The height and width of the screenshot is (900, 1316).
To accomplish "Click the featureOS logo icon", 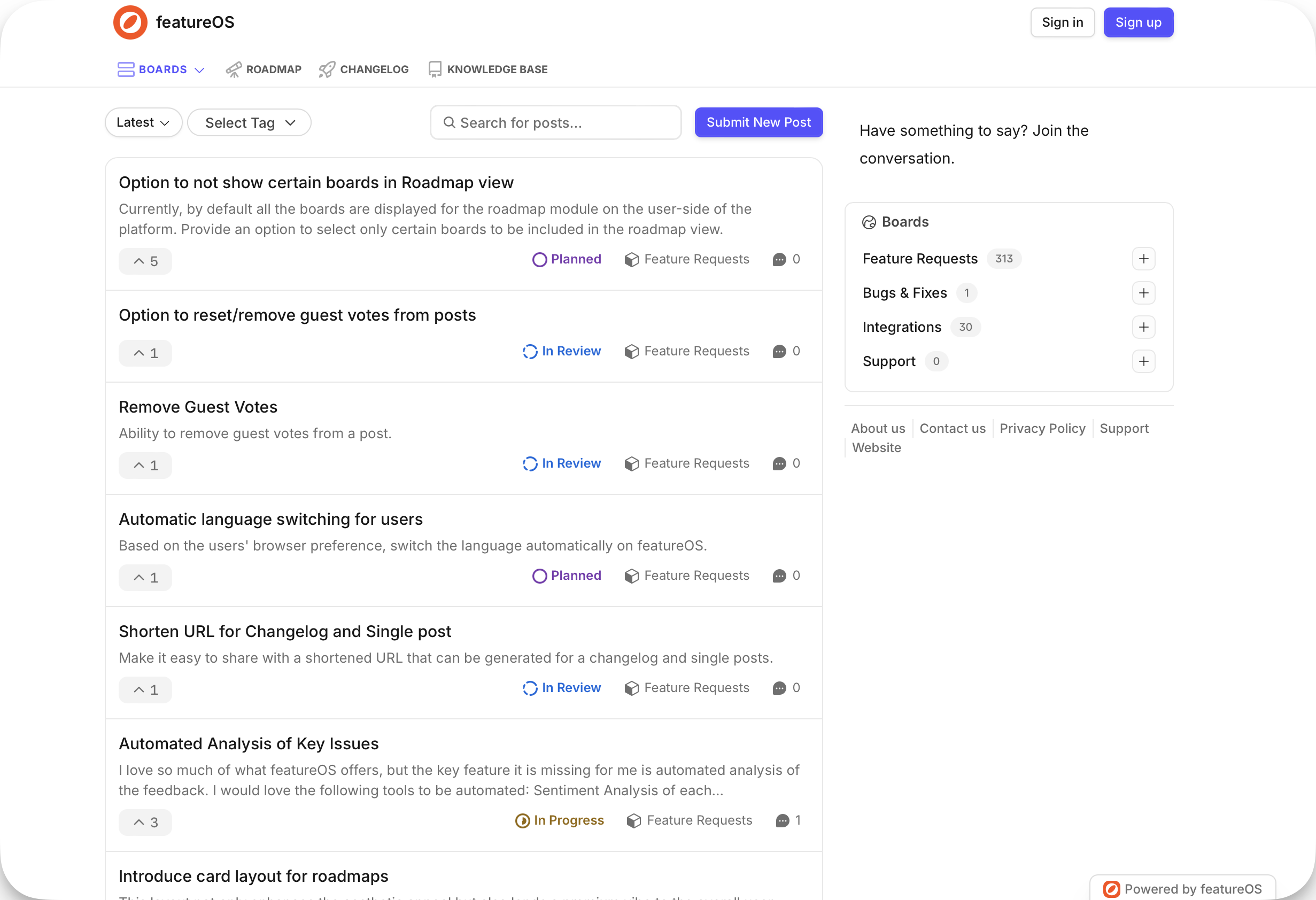I will click(x=130, y=22).
